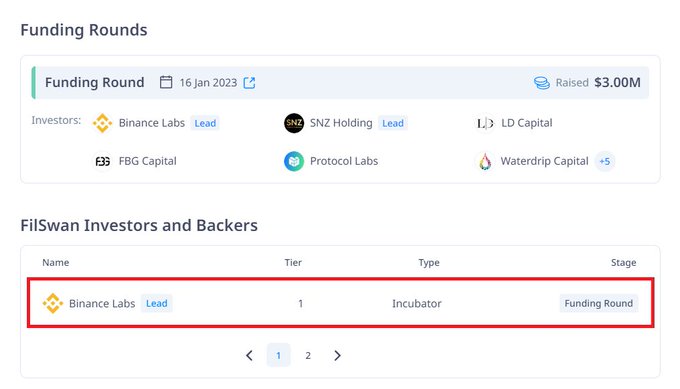
Task: Open the Binance Labs investor link in Funding Round
Action: 152,123
